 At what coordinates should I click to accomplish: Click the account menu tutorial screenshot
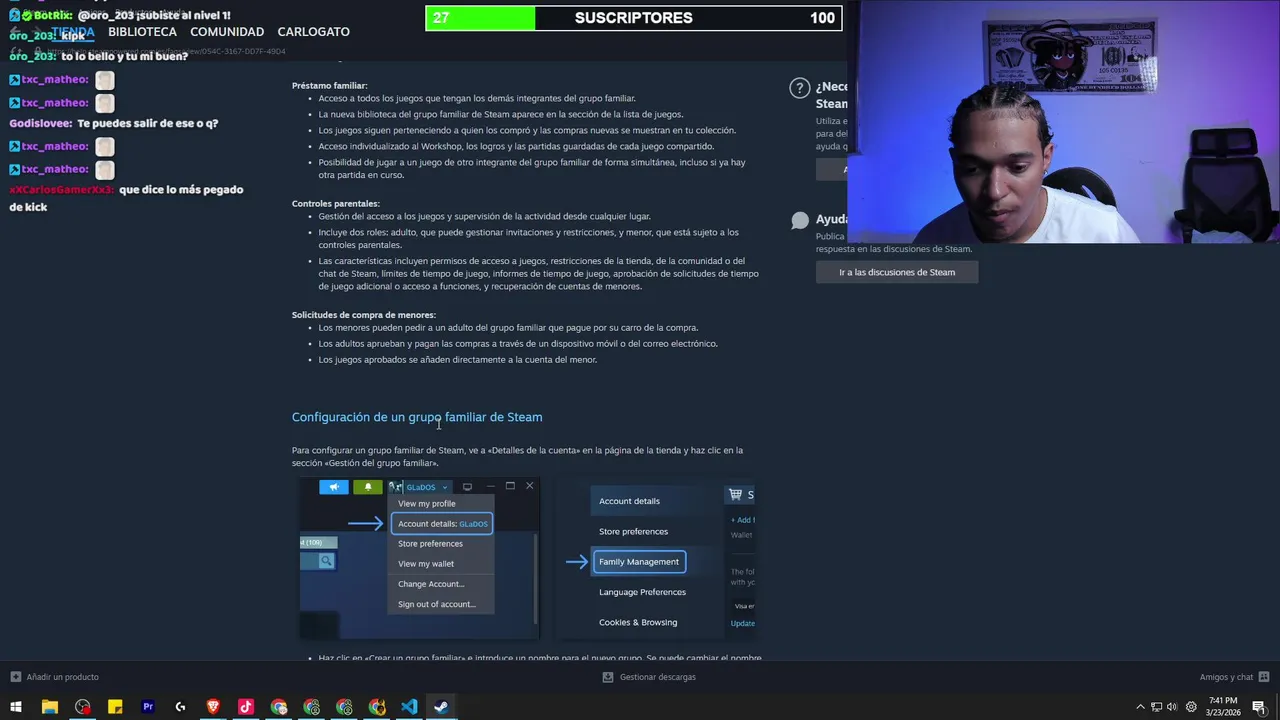tap(419, 558)
